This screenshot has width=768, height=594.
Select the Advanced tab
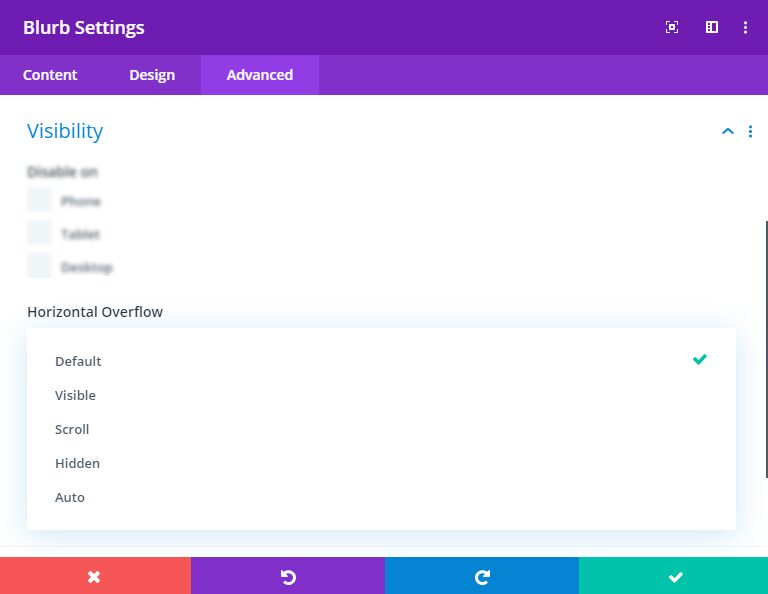click(x=260, y=75)
